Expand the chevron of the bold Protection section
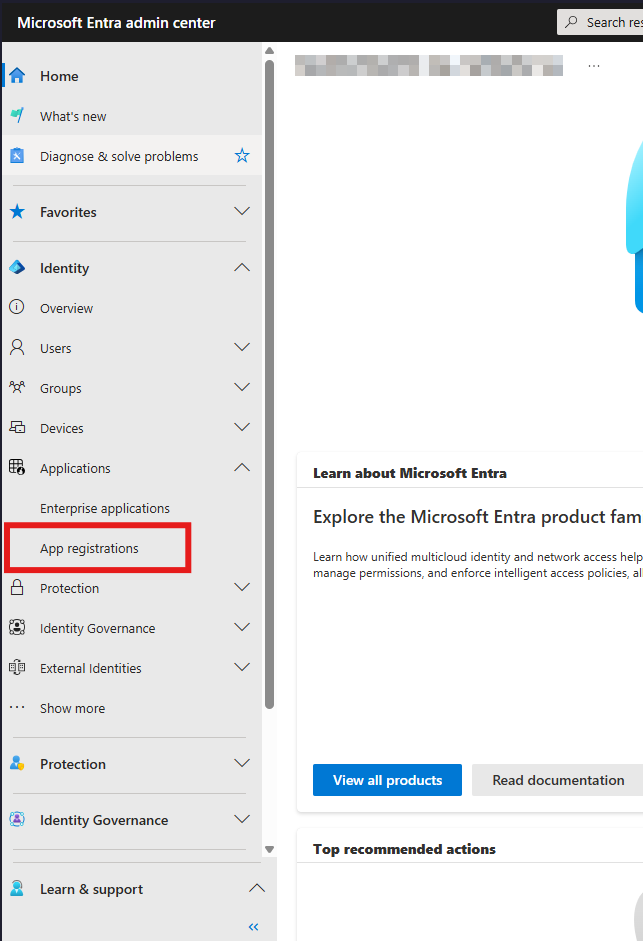The image size is (643, 941). point(242,763)
